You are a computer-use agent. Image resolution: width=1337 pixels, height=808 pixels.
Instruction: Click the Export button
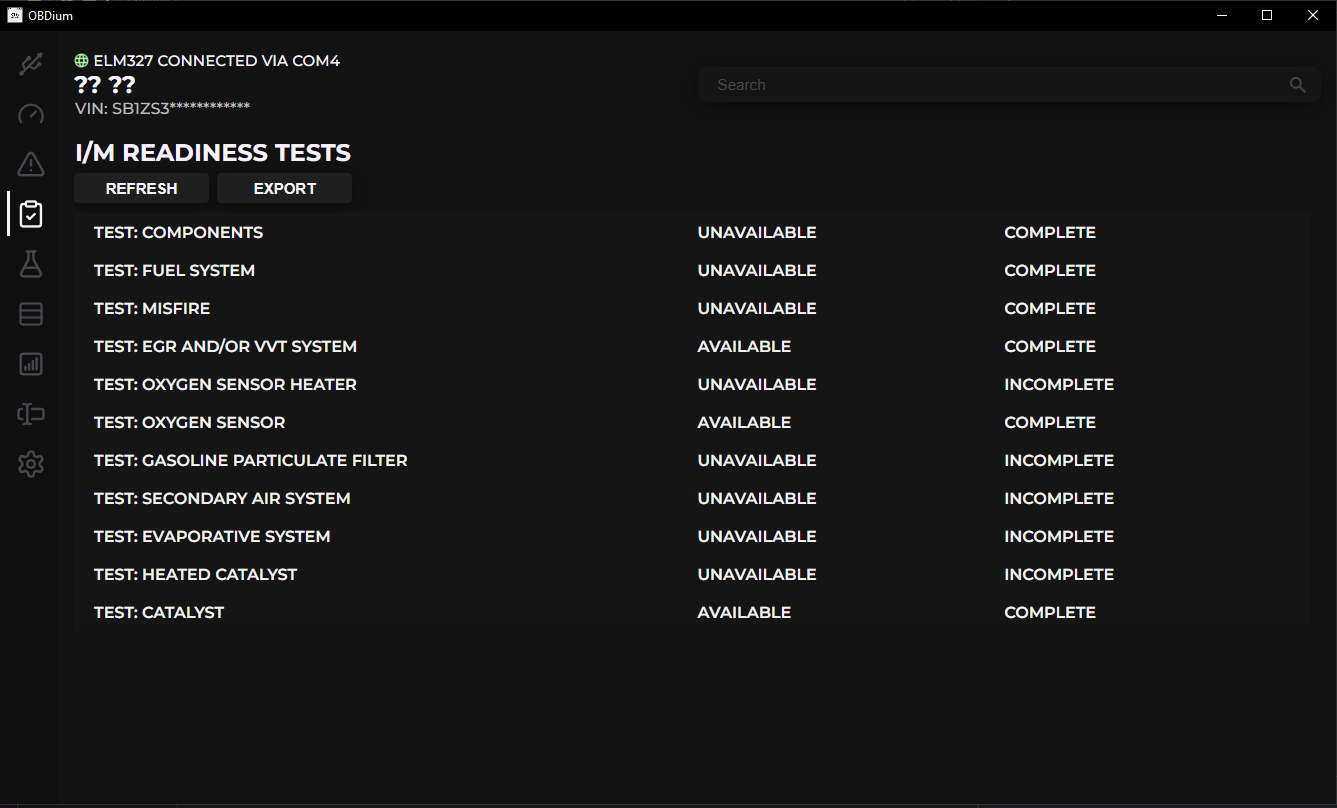[x=285, y=188]
